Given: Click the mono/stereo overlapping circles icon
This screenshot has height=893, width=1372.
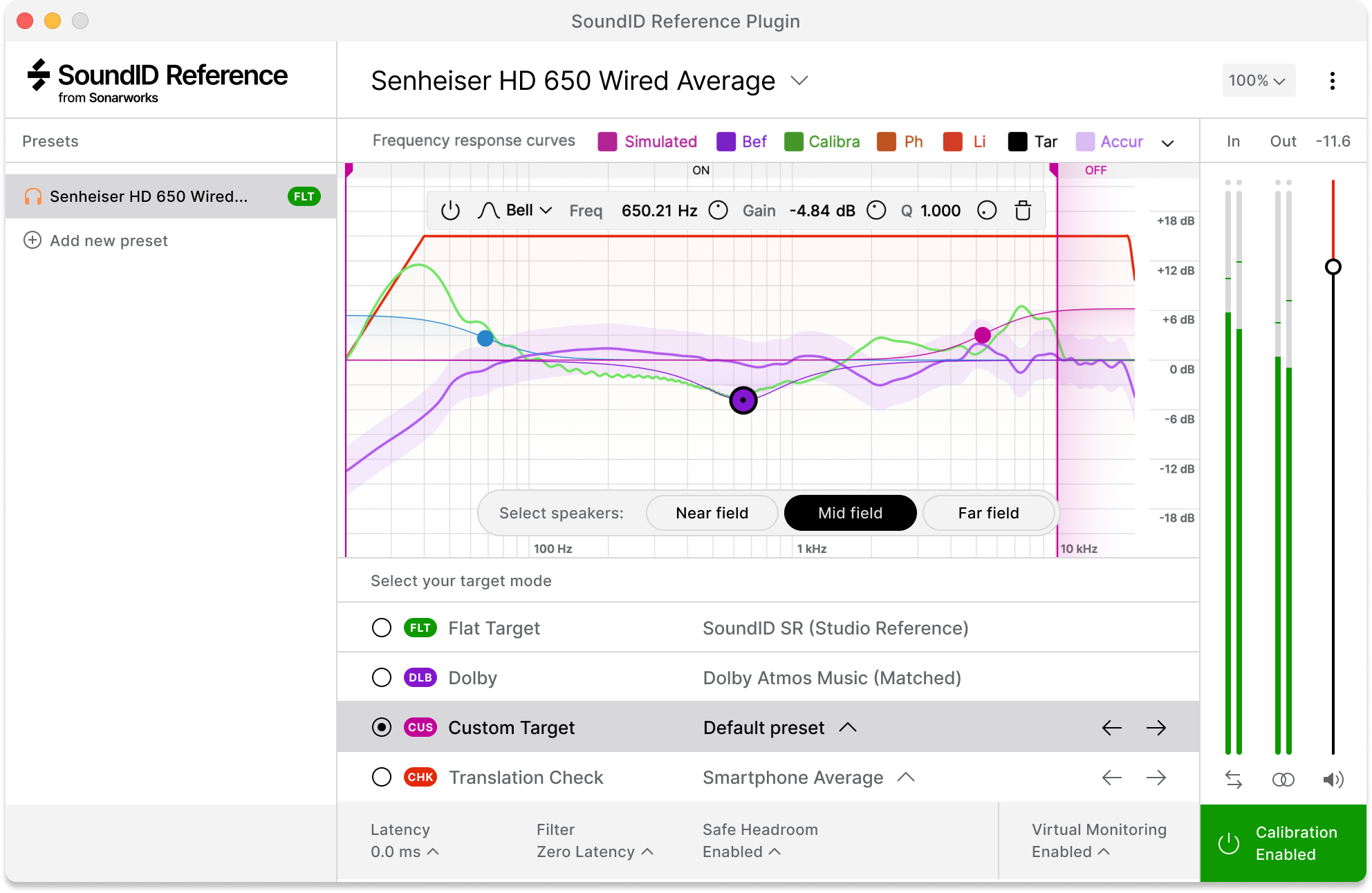Looking at the screenshot, I should [1283, 780].
